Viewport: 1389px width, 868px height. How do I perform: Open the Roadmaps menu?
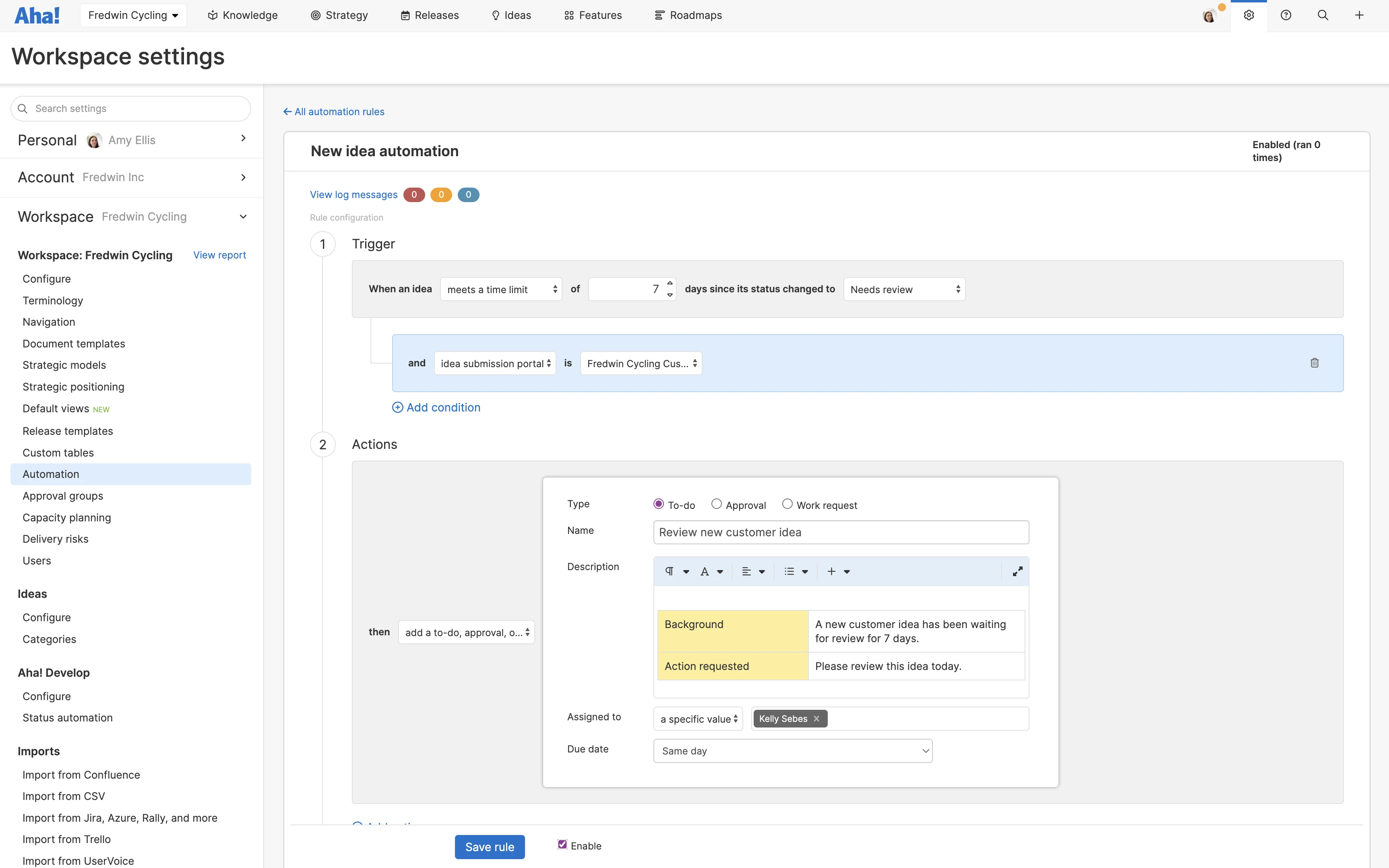[x=688, y=15]
